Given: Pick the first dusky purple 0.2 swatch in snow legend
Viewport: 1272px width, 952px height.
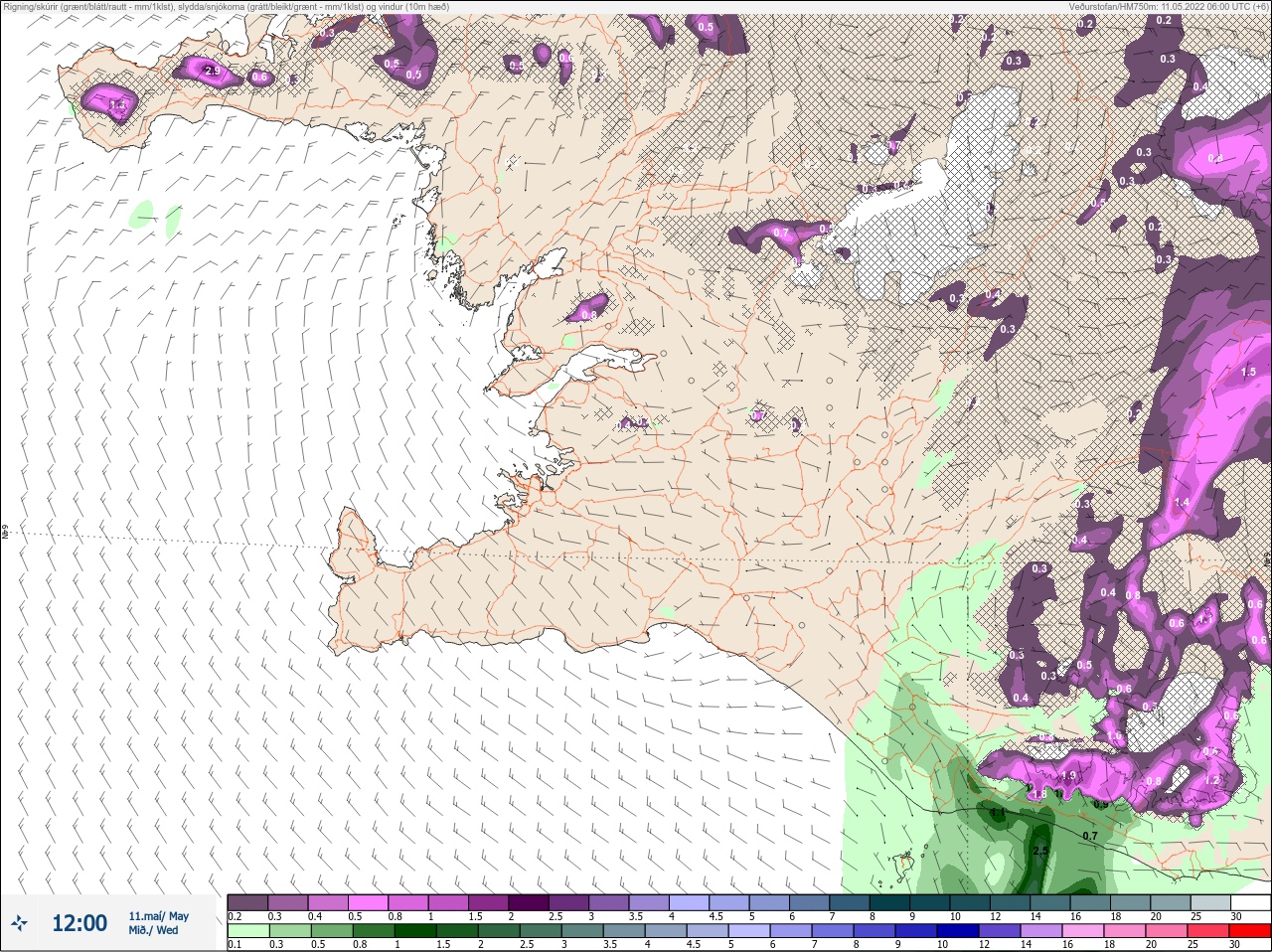Looking at the screenshot, I should point(247,902).
